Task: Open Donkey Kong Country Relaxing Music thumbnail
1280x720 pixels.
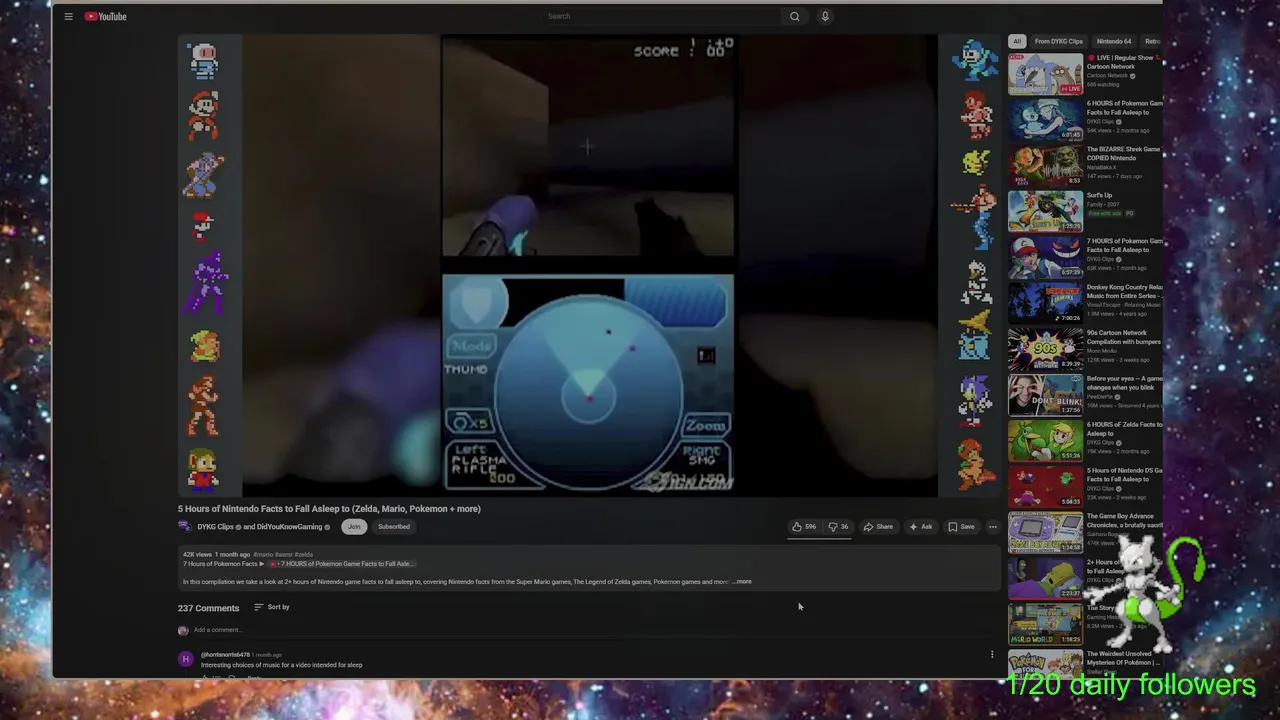Action: click(x=1045, y=304)
